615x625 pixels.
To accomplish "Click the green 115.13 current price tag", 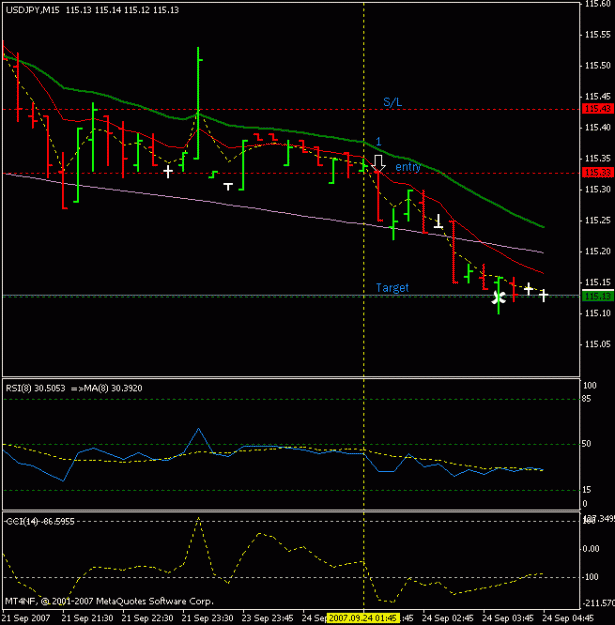I will coord(597,296).
